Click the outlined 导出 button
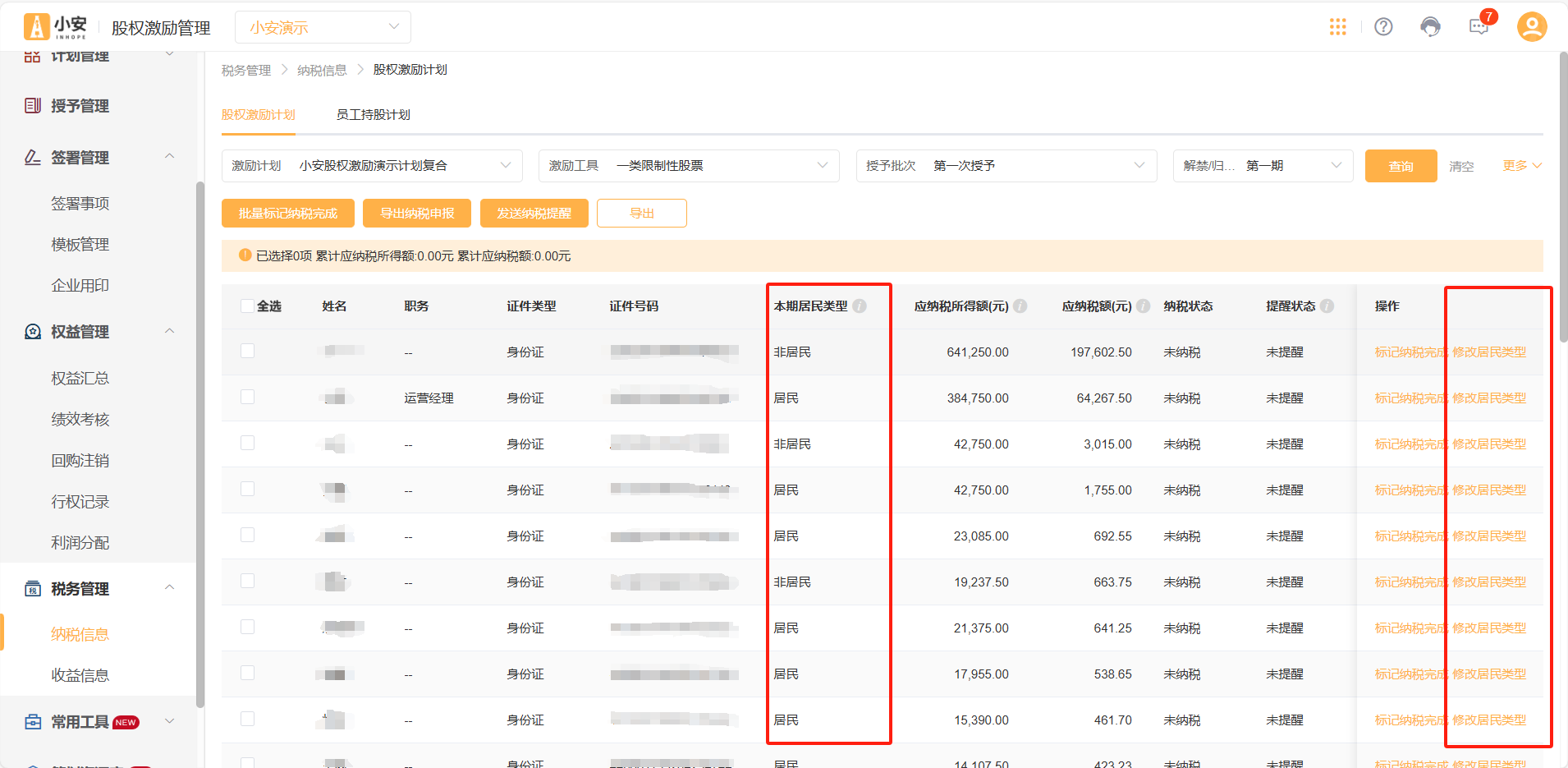 click(x=642, y=214)
